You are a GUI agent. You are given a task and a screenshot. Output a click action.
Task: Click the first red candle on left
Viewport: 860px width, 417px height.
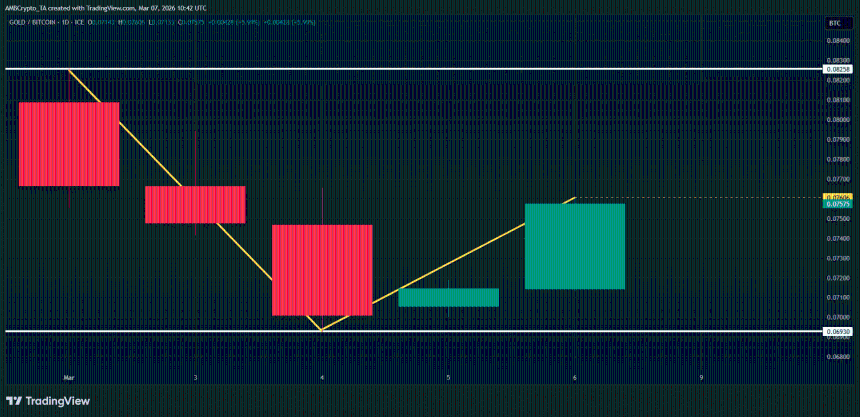pos(69,144)
